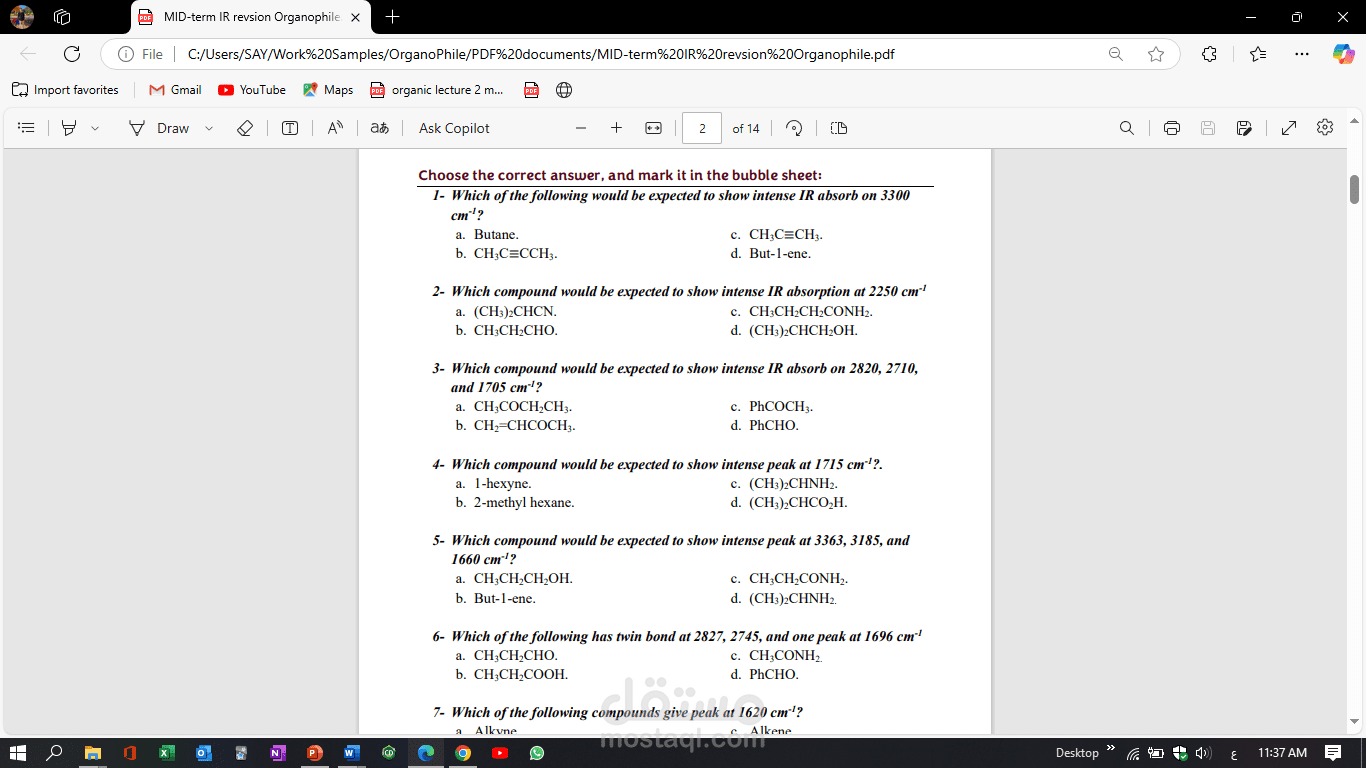The height and width of the screenshot is (768, 1366).
Task: Zoom in the PDF with plus
Action: (x=616, y=128)
